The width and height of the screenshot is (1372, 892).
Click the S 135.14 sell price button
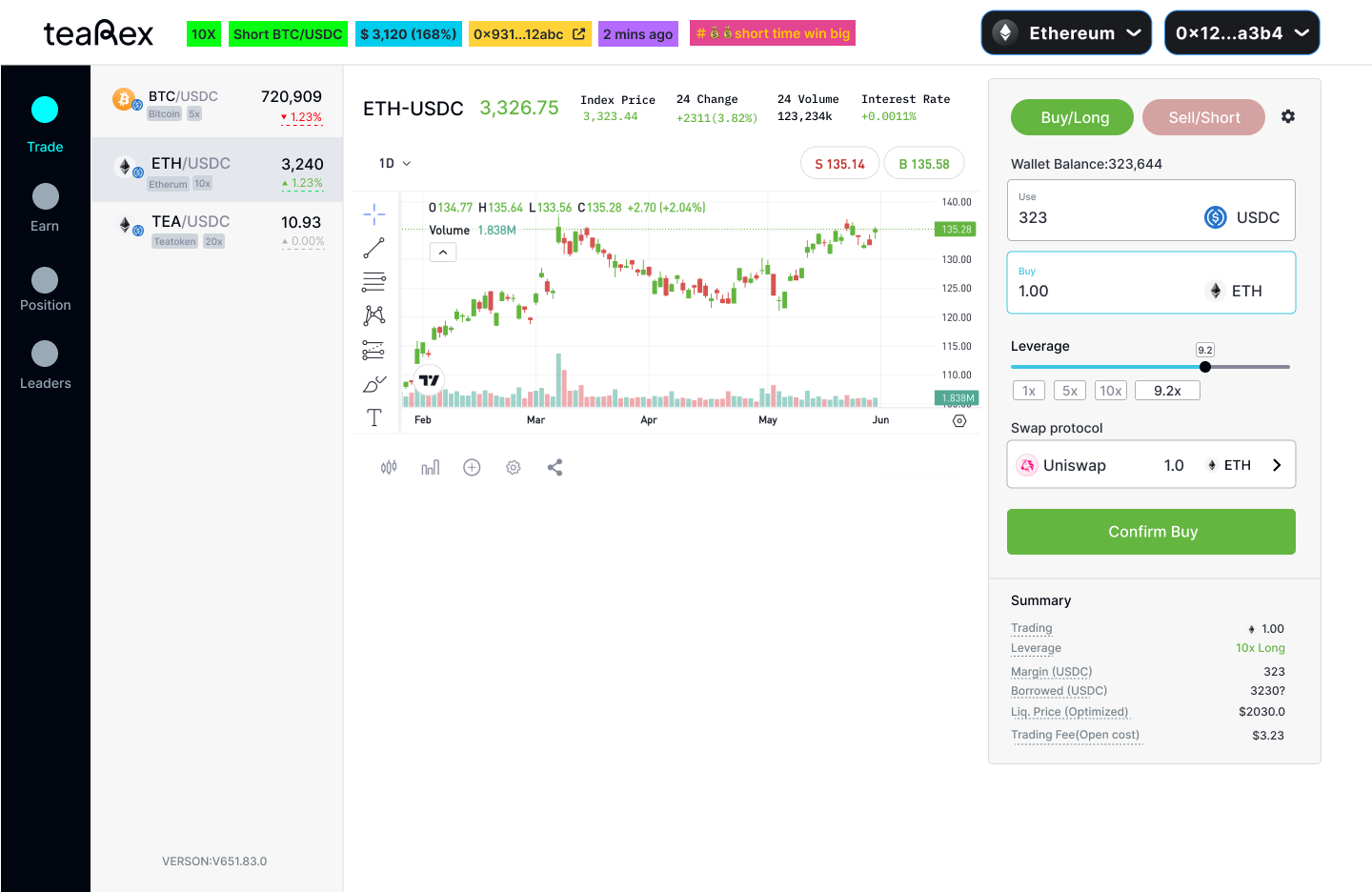point(839,164)
